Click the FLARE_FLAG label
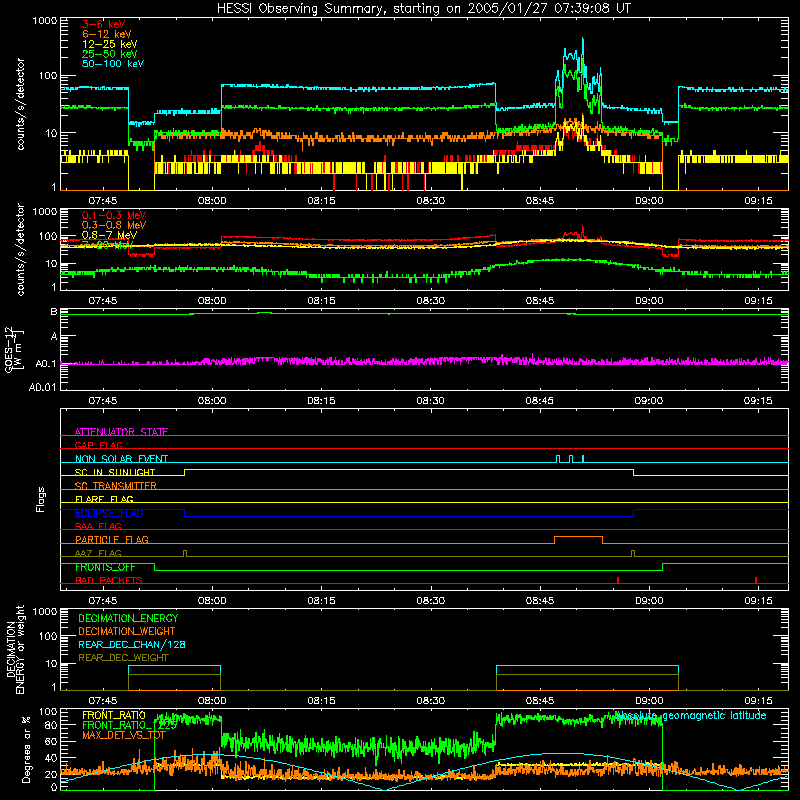Screen dimensions: 800x800 104,499
